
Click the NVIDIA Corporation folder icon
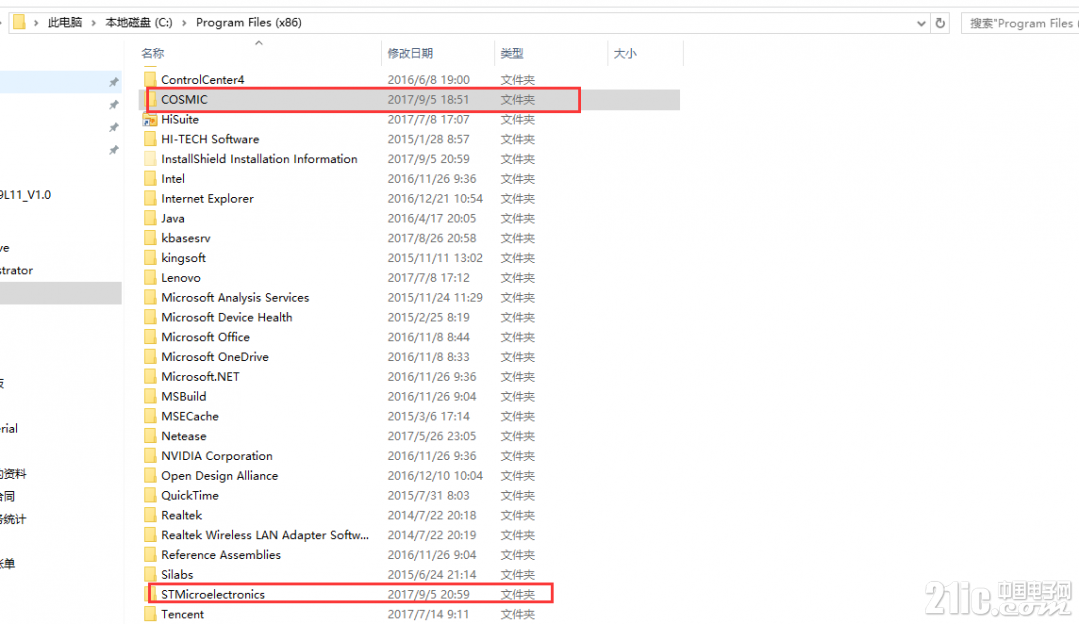click(x=150, y=456)
